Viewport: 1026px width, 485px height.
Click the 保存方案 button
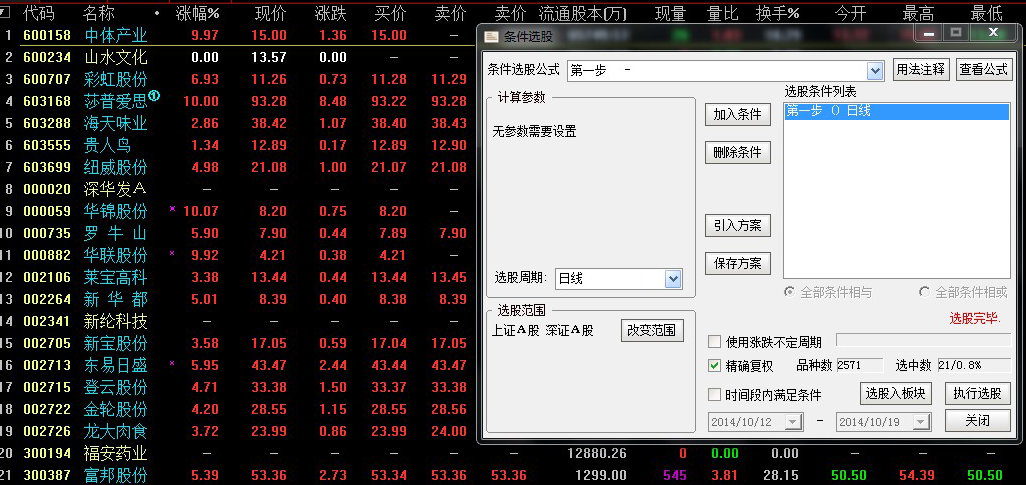click(x=737, y=263)
